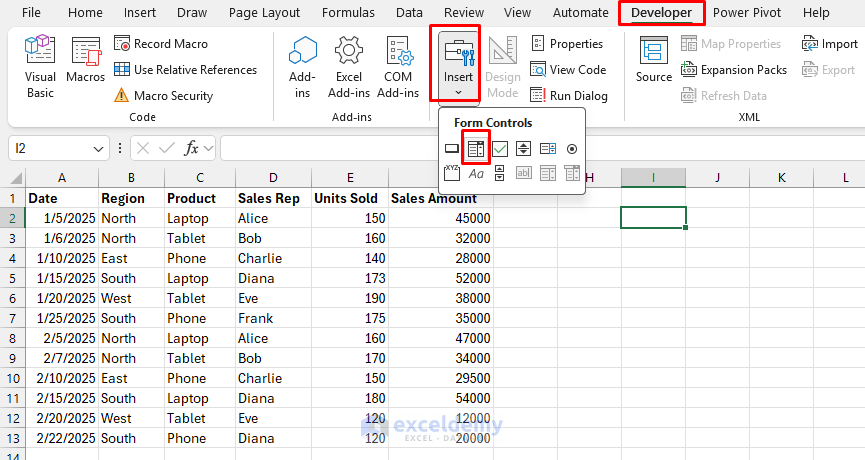Switch to the Formulas tab
Screen dimensions: 865x460
348,12
